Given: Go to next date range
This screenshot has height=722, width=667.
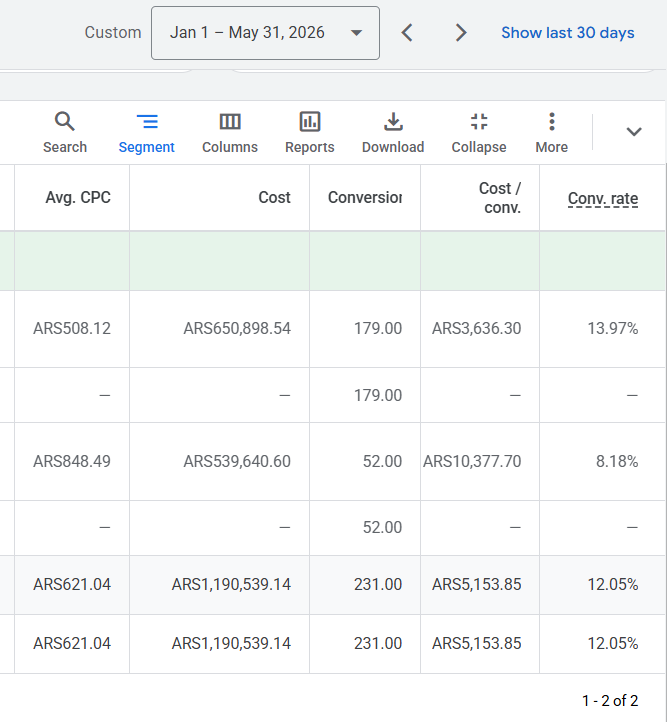Looking at the screenshot, I should coord(461,33).
